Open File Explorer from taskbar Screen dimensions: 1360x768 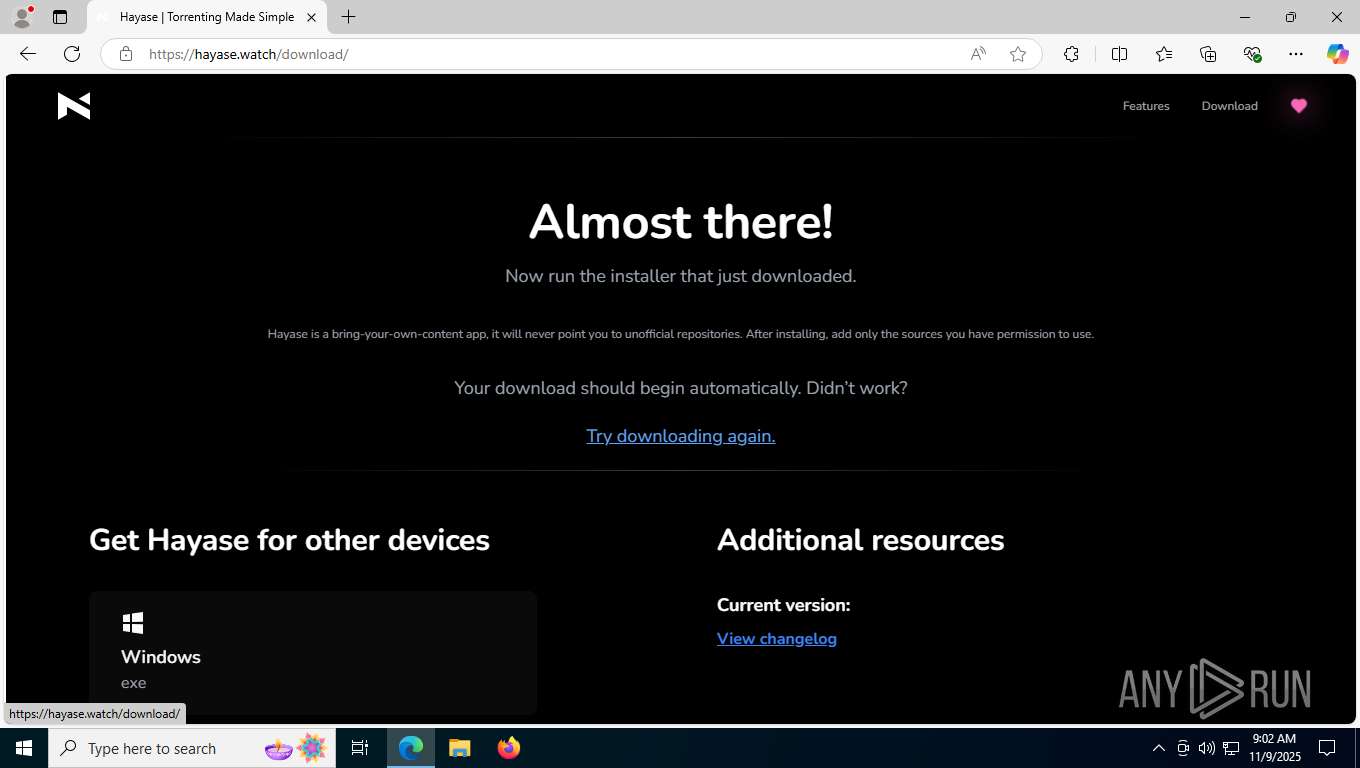[x=459, y=748]
